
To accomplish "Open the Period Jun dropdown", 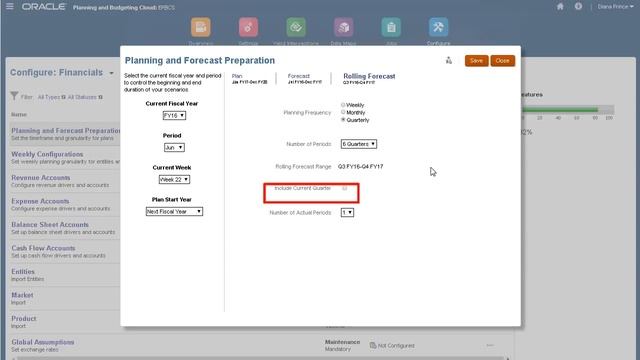I will pyautogui.click(x=174, y=147).
